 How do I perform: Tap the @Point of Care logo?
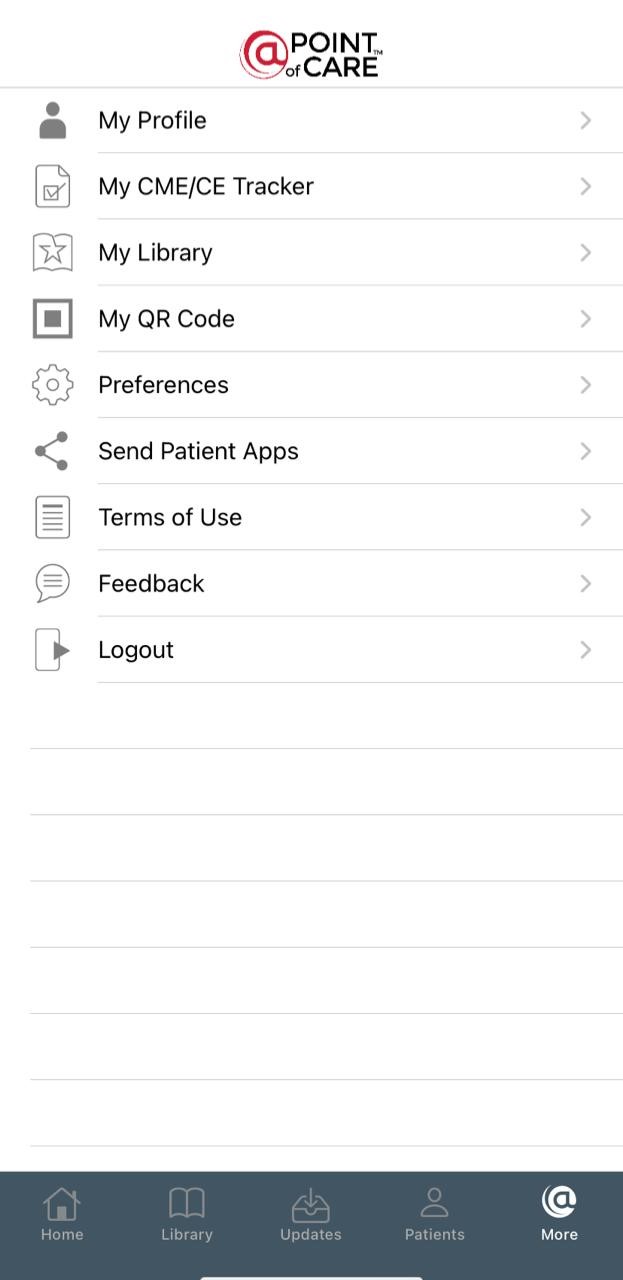coord(311,54)
